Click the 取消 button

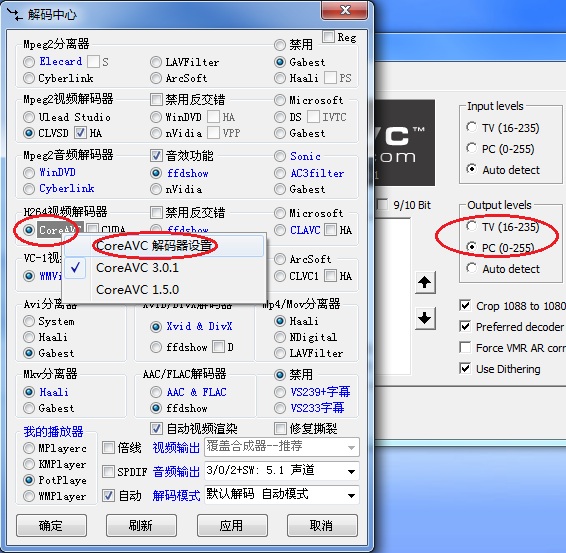pos(322,525)
